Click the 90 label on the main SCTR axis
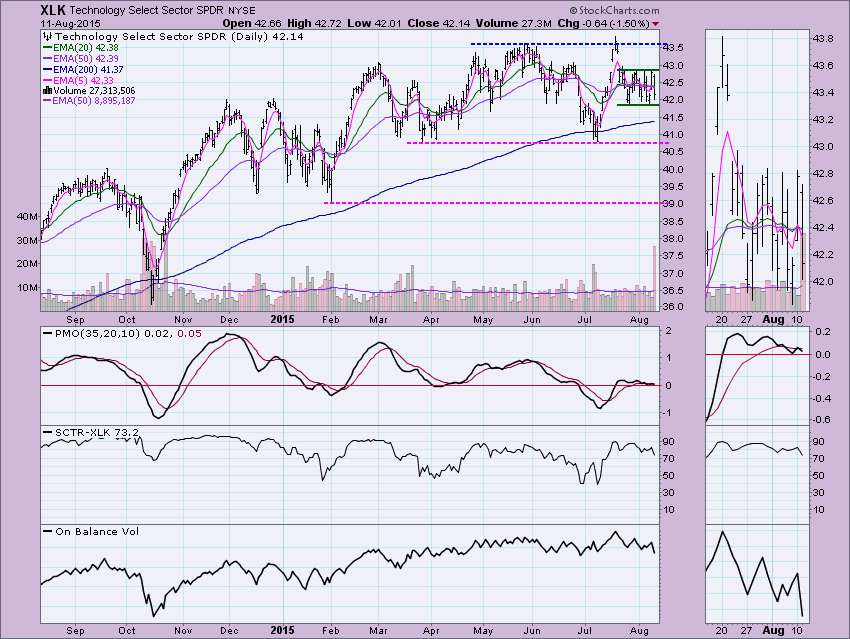The width and height of the screenshot is (850, 639). 669,442
